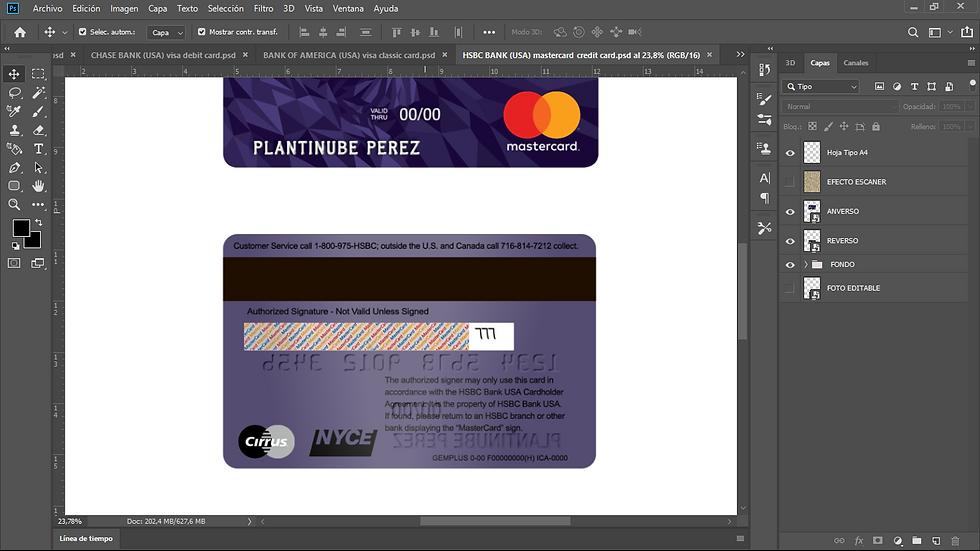
Task: Select the Path Selection tool
Action: click(38, 167)
